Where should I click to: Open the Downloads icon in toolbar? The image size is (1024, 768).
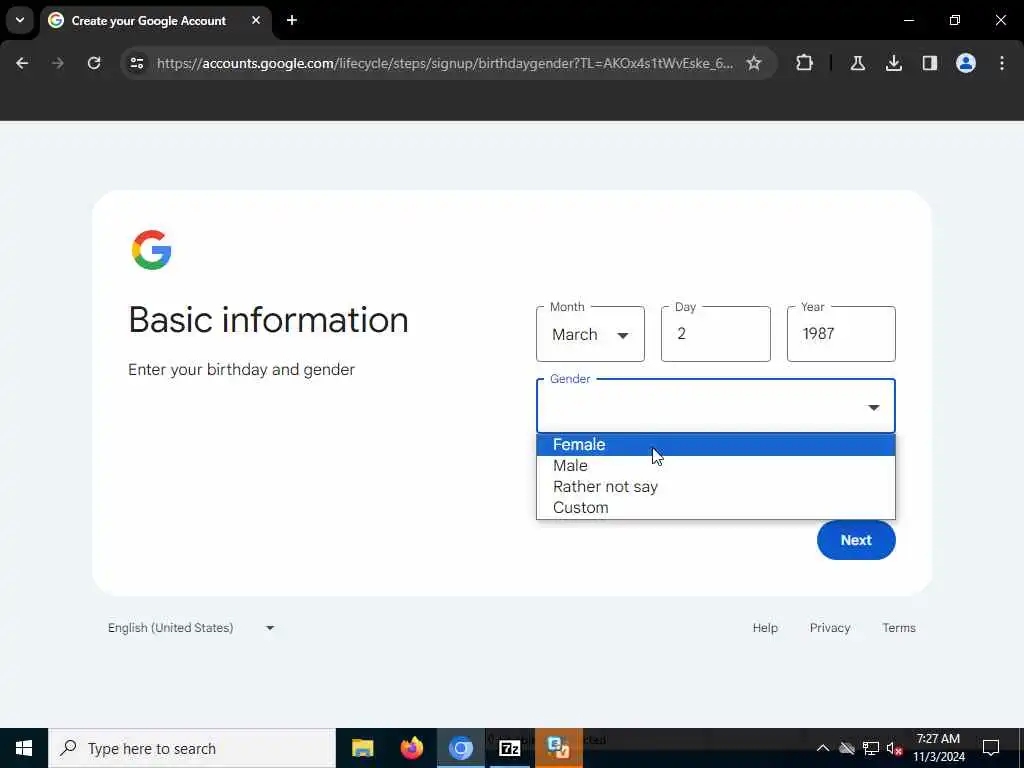[894, 63]
